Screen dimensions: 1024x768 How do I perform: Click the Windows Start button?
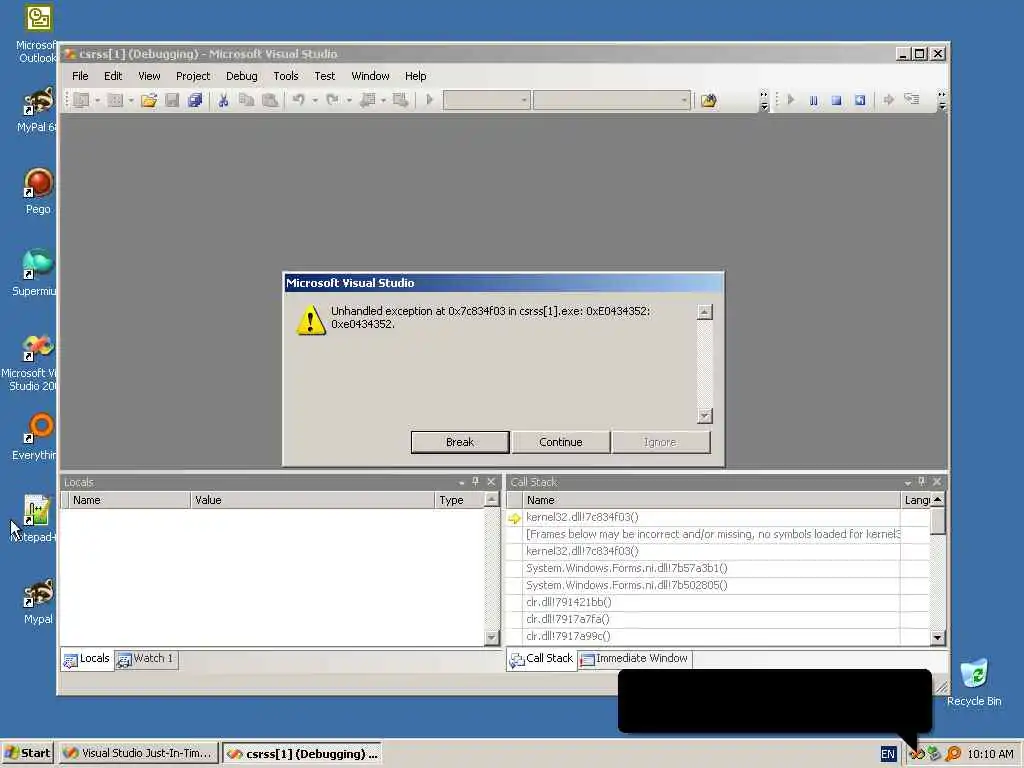tap(27, 754)
